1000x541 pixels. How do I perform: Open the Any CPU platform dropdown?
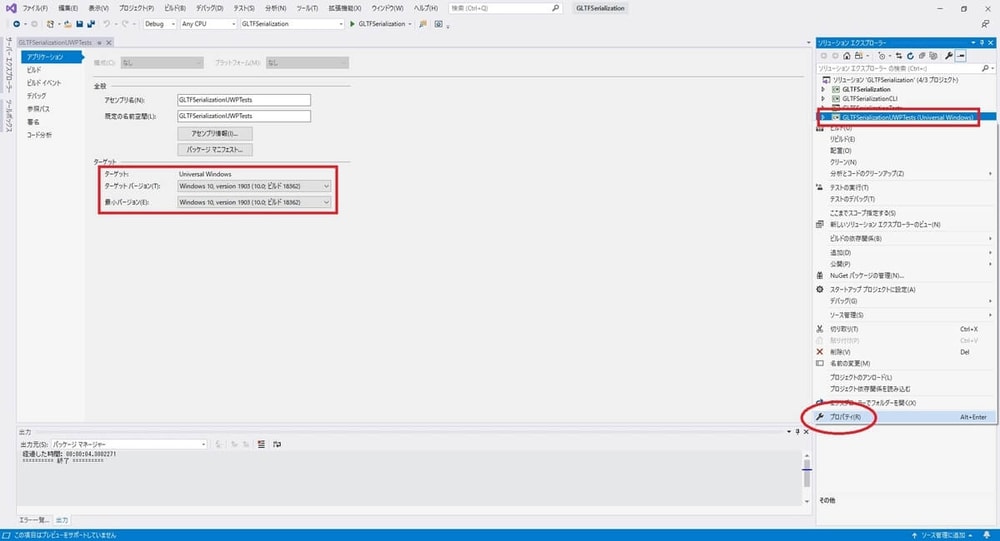(x=208, y=24)
